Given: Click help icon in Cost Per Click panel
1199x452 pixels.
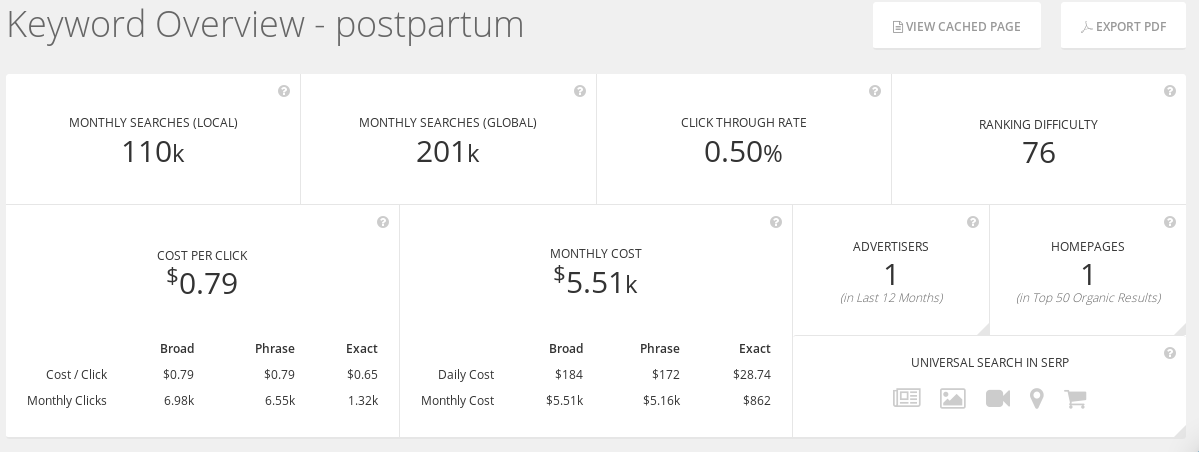Looking at the screenshot, I should tap(383, 222).
